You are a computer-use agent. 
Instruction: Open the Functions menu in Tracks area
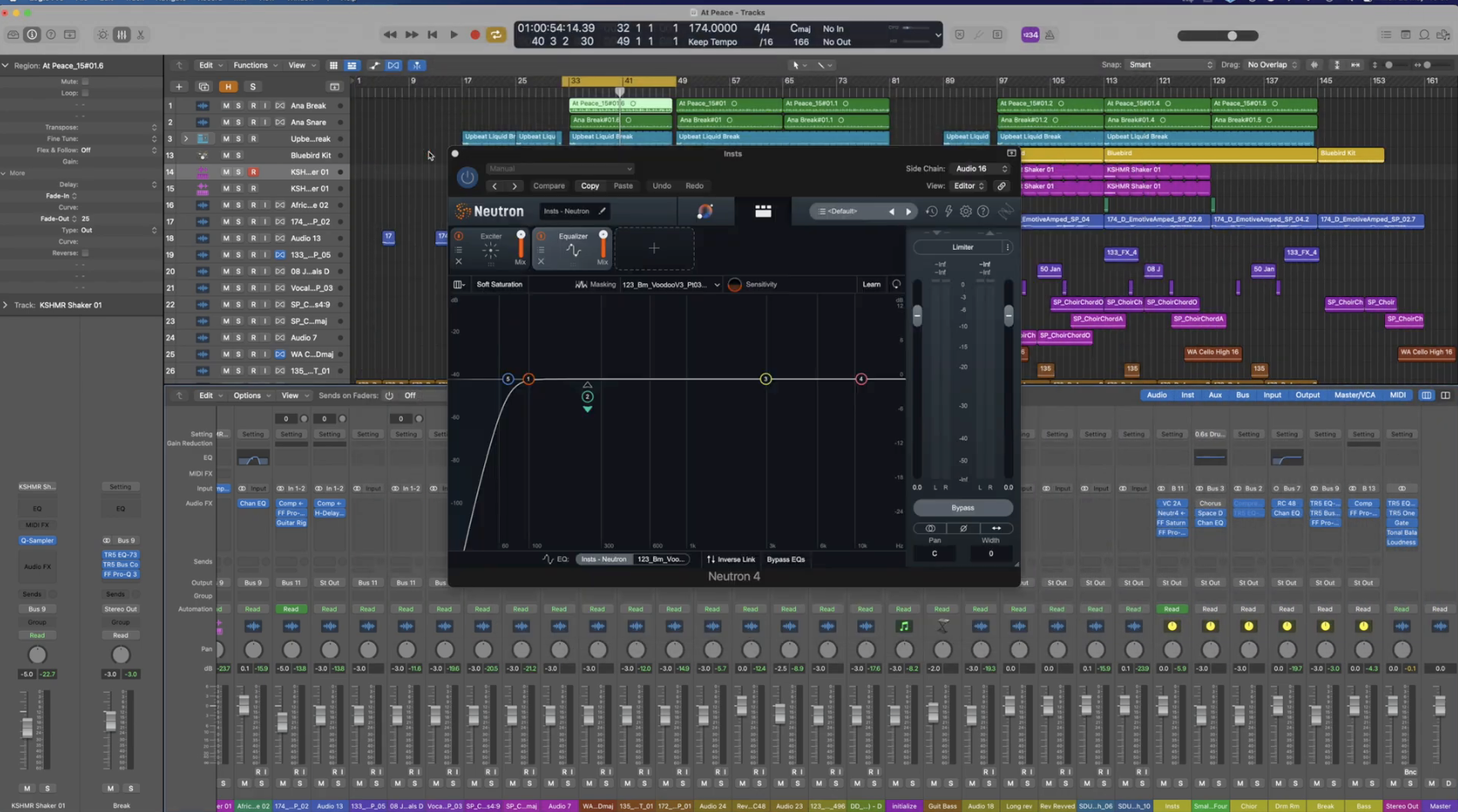(x=254, y=65)
